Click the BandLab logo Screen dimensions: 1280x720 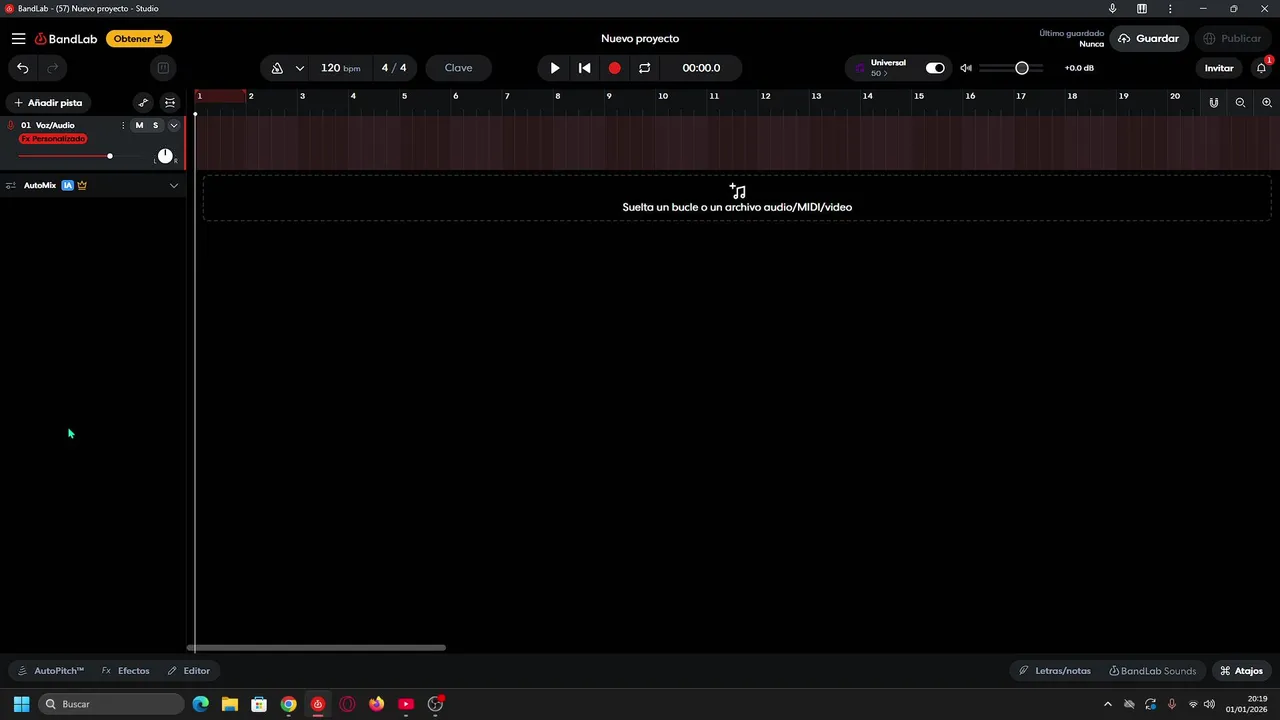pyautogui.click(x=66, y=39)
